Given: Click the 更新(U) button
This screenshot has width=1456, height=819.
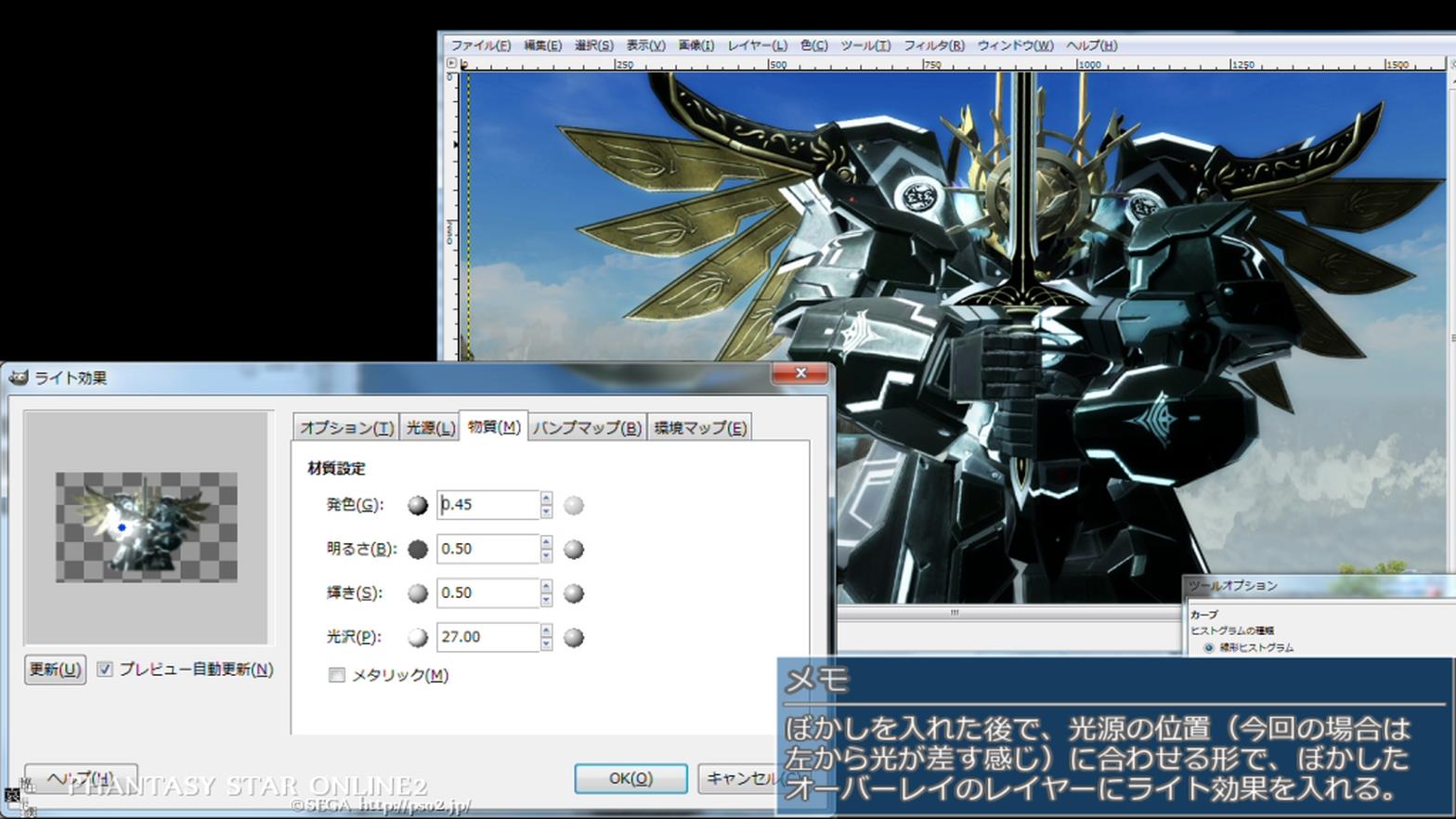Looking at the screenshot, I should click(56, 669).
